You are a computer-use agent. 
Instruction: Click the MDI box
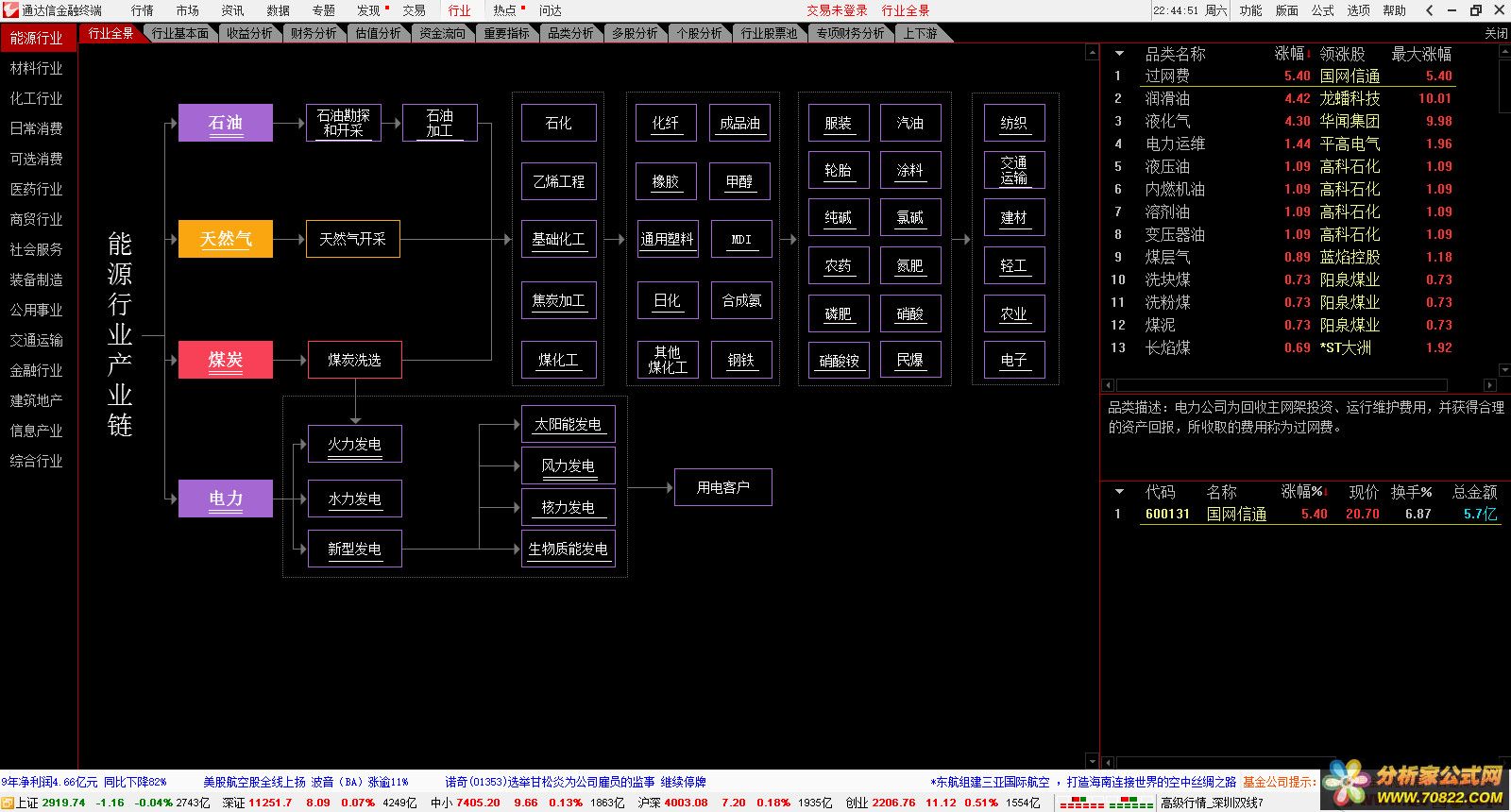click(x=740, y=239)
